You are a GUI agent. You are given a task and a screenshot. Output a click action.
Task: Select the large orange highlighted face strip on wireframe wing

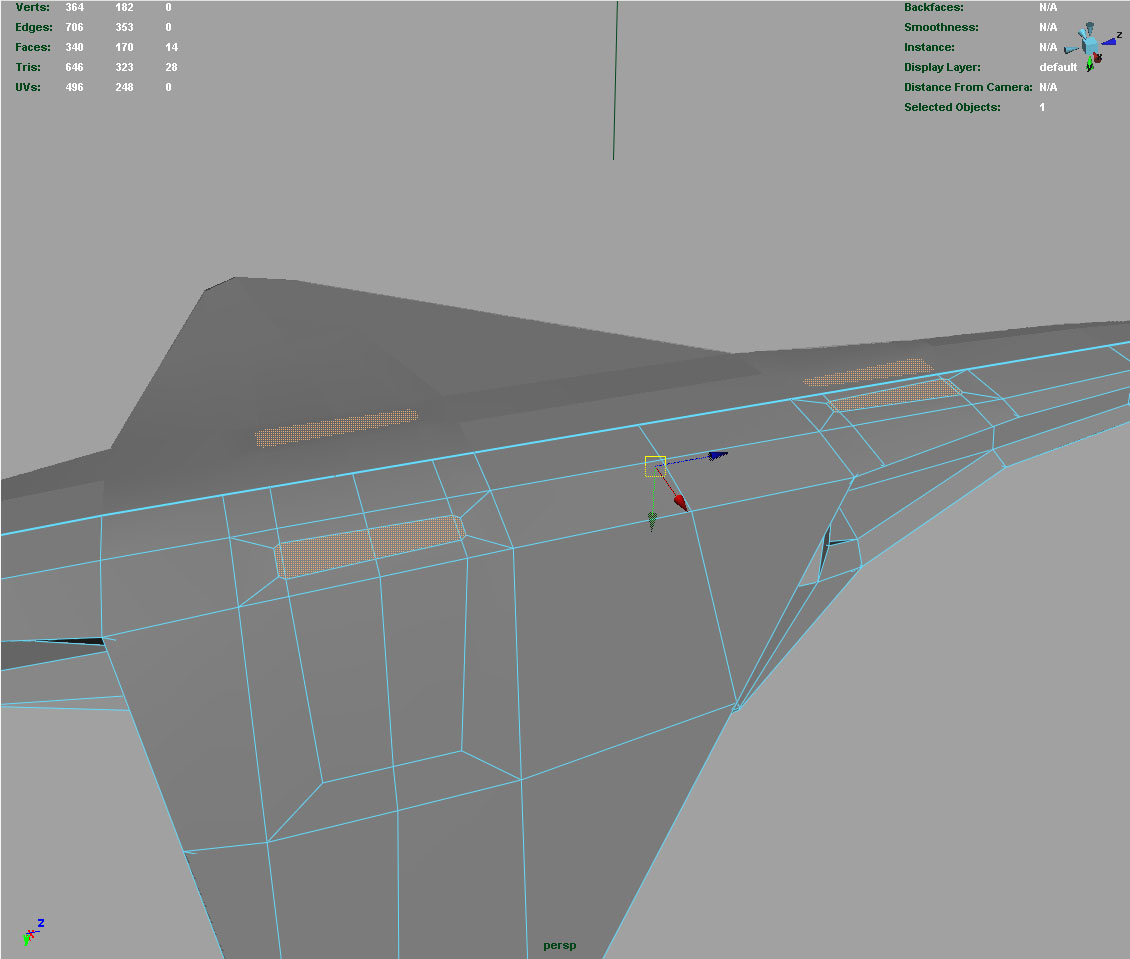[x=370, y=546]
